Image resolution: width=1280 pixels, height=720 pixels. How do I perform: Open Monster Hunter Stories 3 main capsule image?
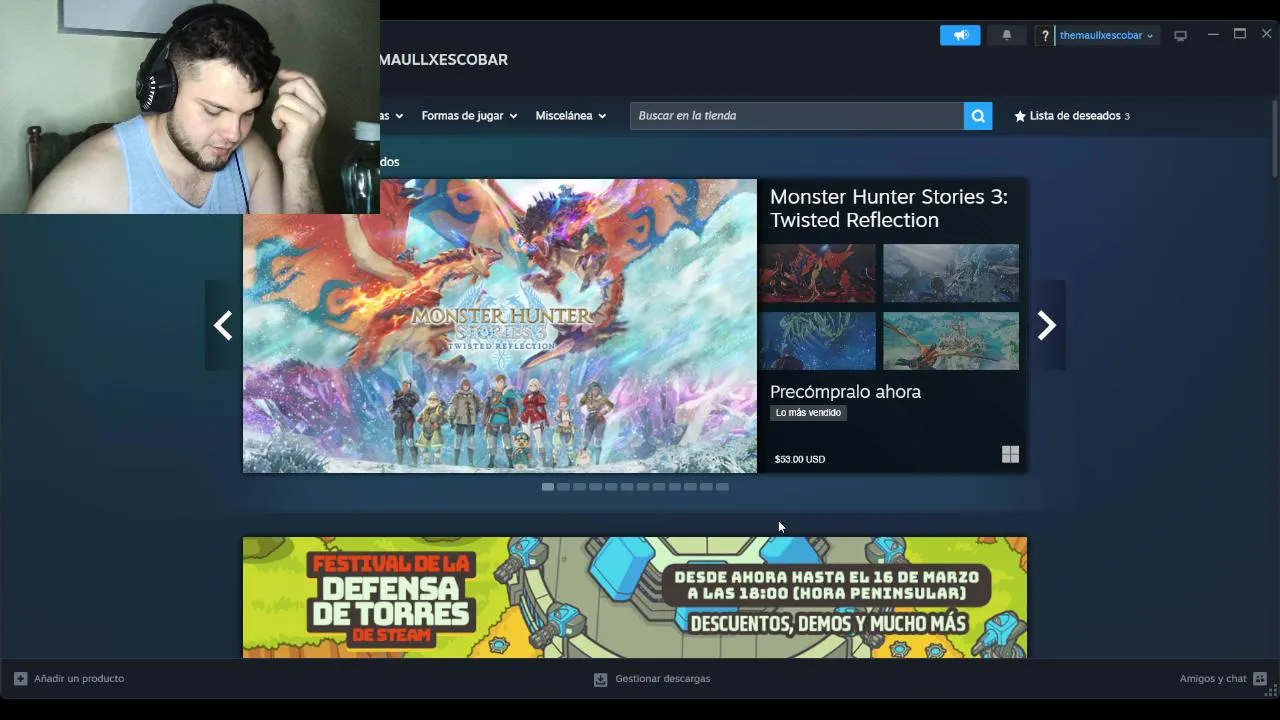click(500, 326)
